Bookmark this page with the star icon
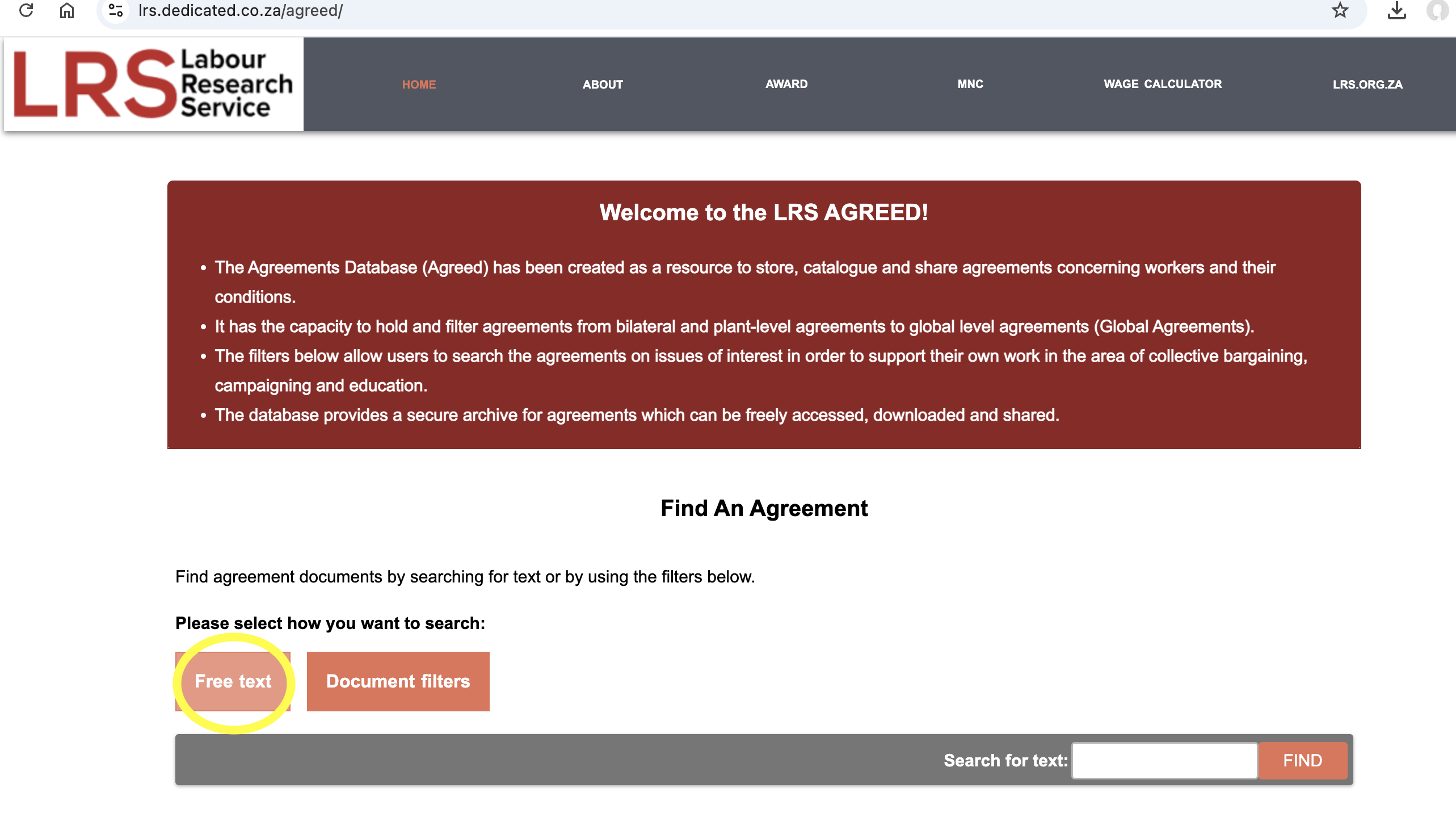Viewport: 1456px width, 830px height. tap(1340, 10)
